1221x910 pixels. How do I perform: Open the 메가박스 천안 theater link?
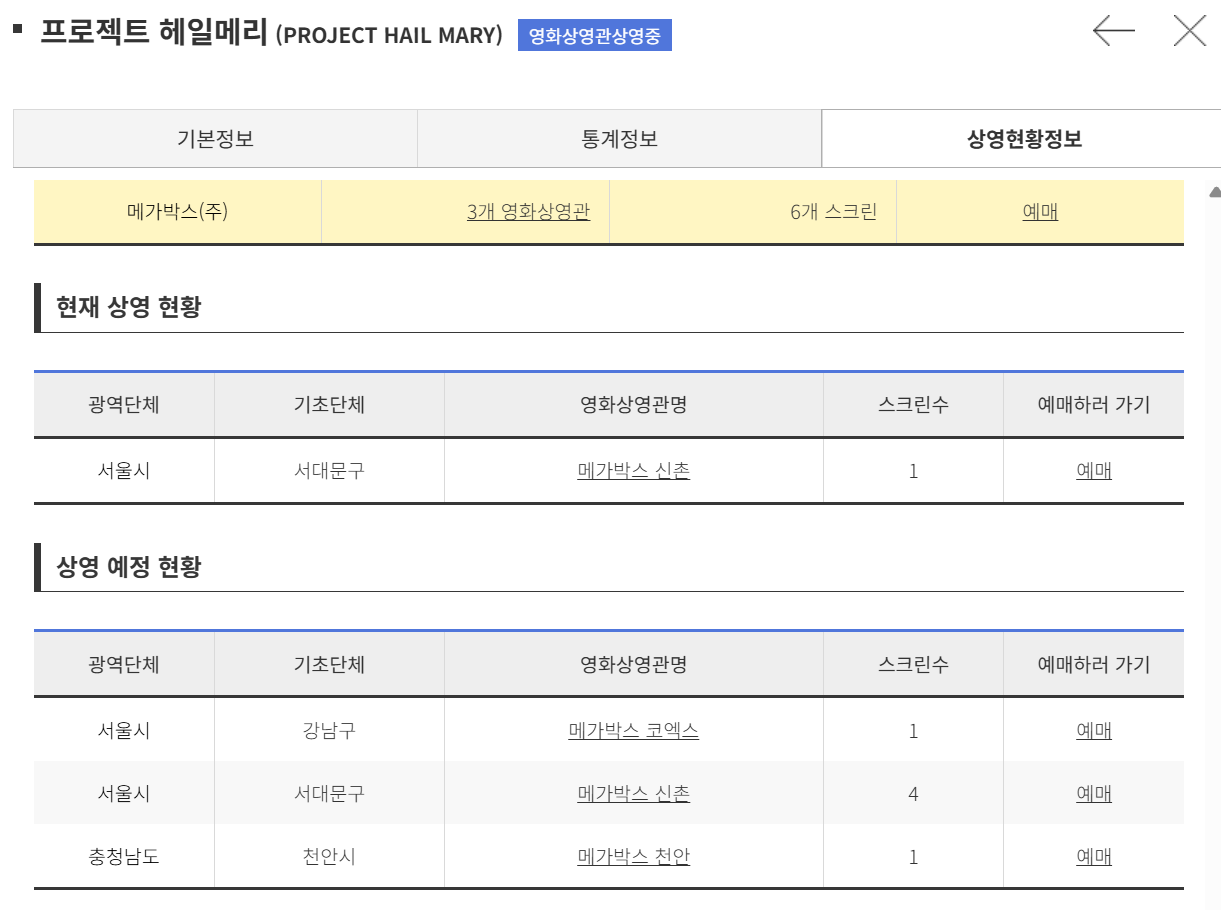pos(633,857)
